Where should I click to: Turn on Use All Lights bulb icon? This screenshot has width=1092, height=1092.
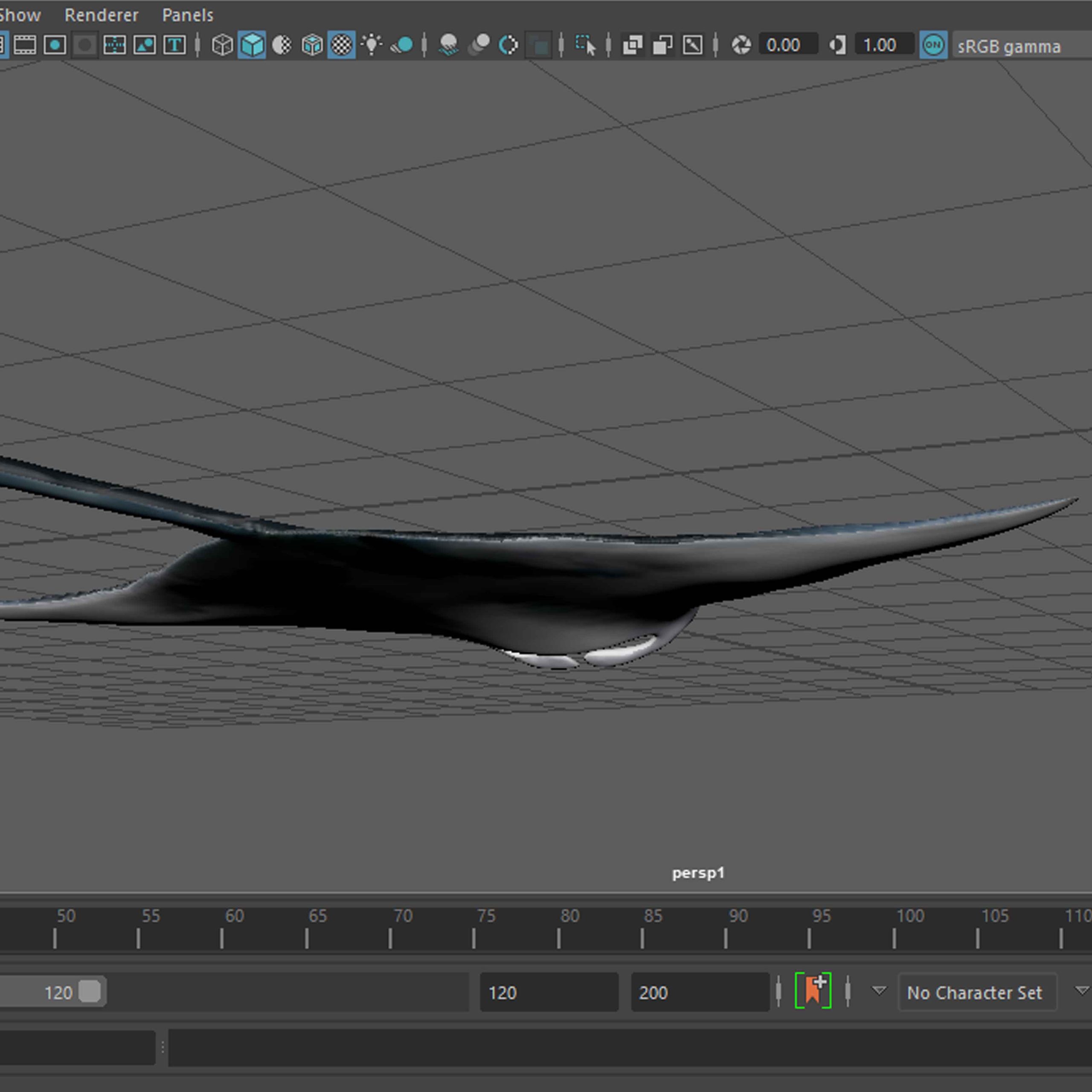point(372,45)
